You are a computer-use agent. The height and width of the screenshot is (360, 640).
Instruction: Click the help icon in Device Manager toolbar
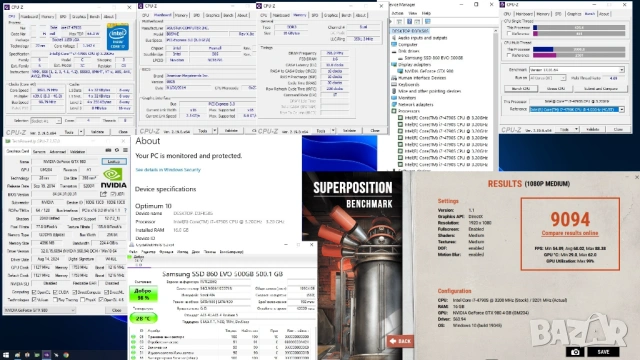pos(409,21)
